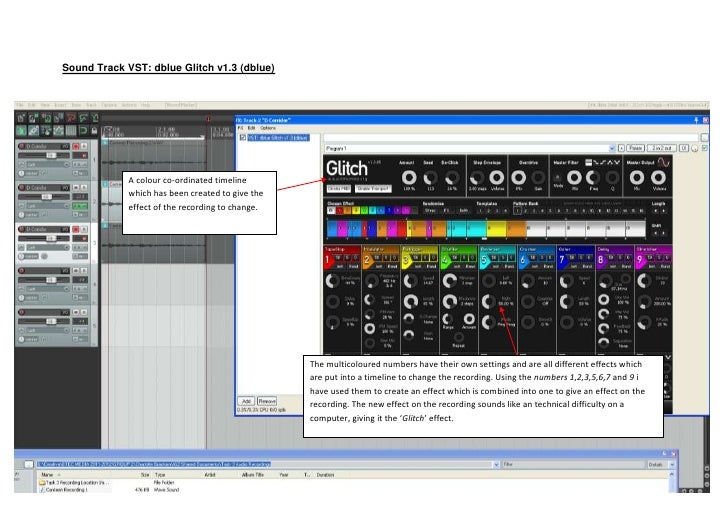
Task: Select the first Master Filter type icon
Action: coord(588,162)
